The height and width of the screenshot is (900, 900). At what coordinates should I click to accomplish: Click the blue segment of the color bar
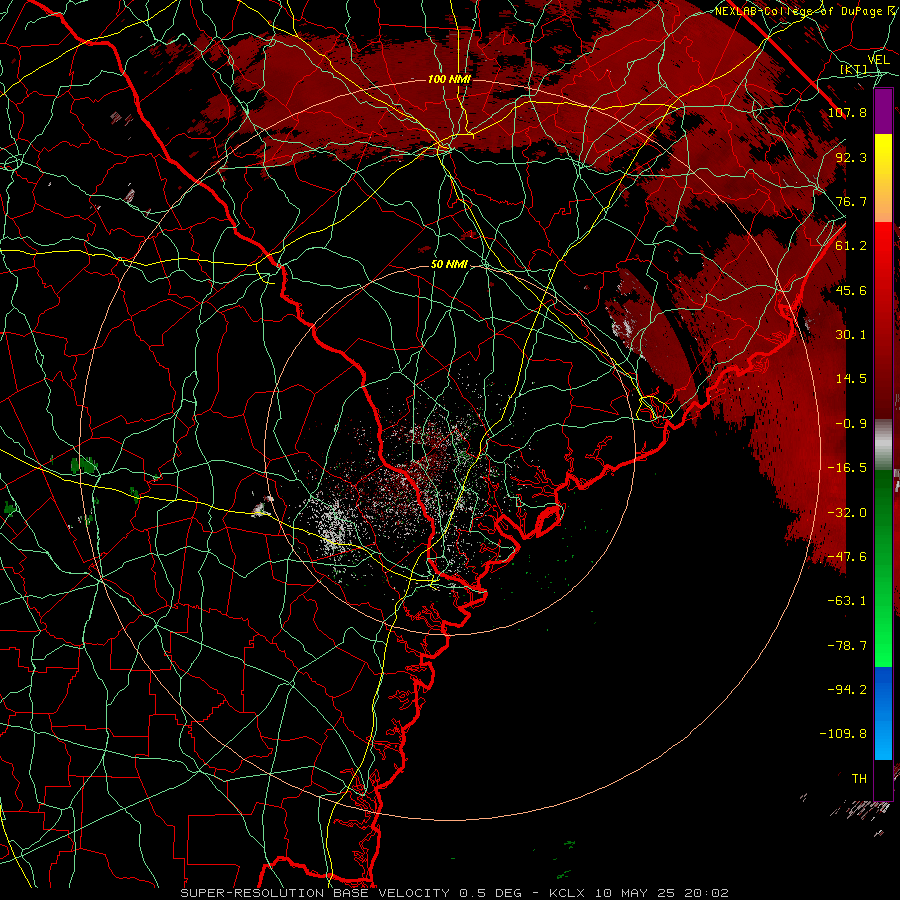(x=883, y=713)
